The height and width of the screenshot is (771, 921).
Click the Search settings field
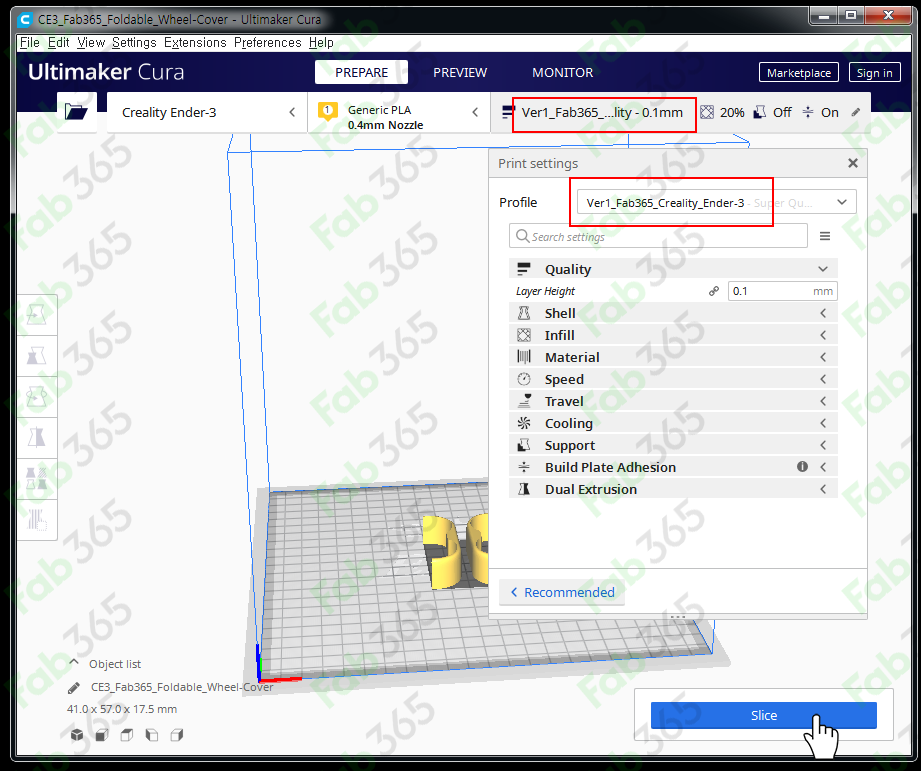[658, 236]
